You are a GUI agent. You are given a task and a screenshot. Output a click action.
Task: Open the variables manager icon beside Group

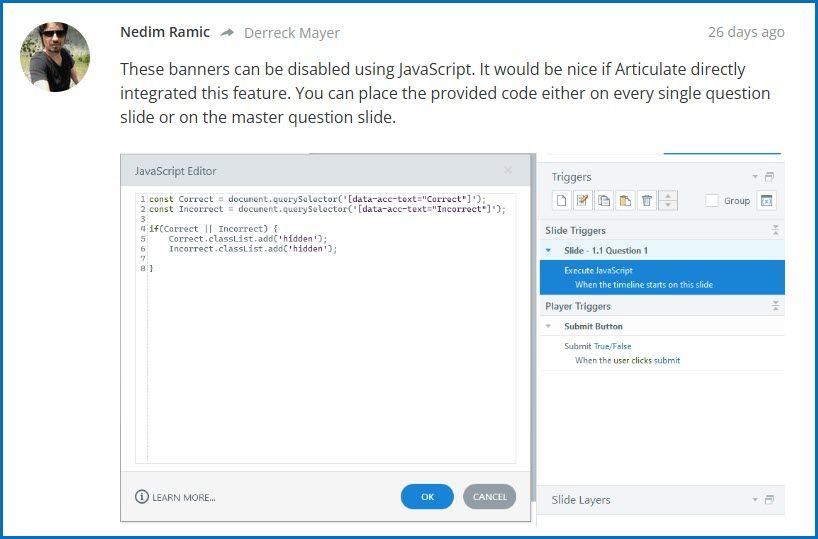click(766, 201)
